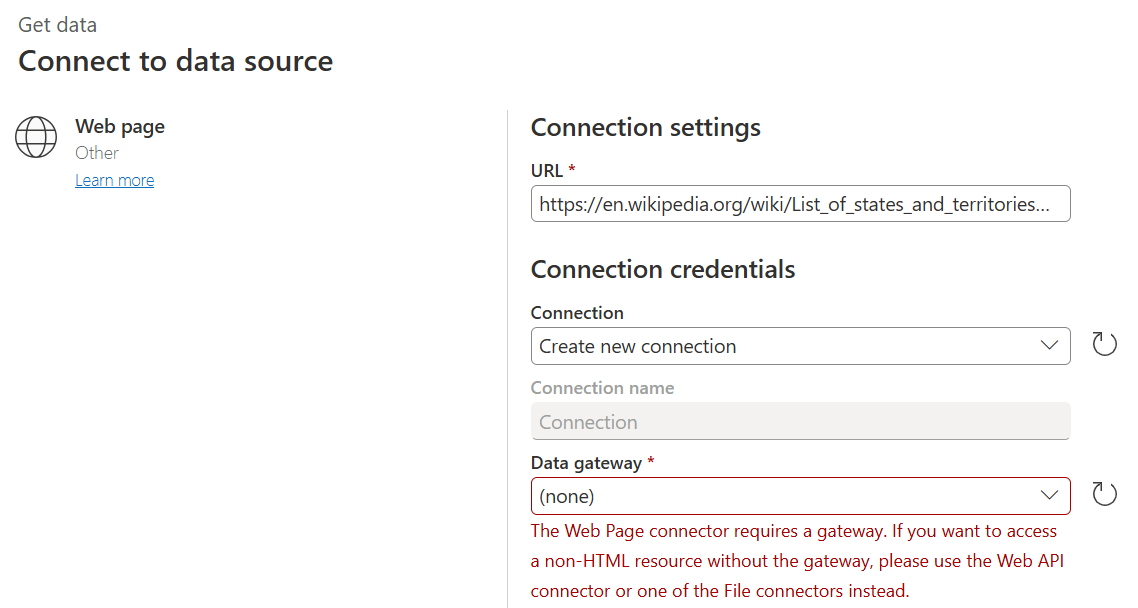Expand the chevron on the Data gateway combo box

[1049, 495]
